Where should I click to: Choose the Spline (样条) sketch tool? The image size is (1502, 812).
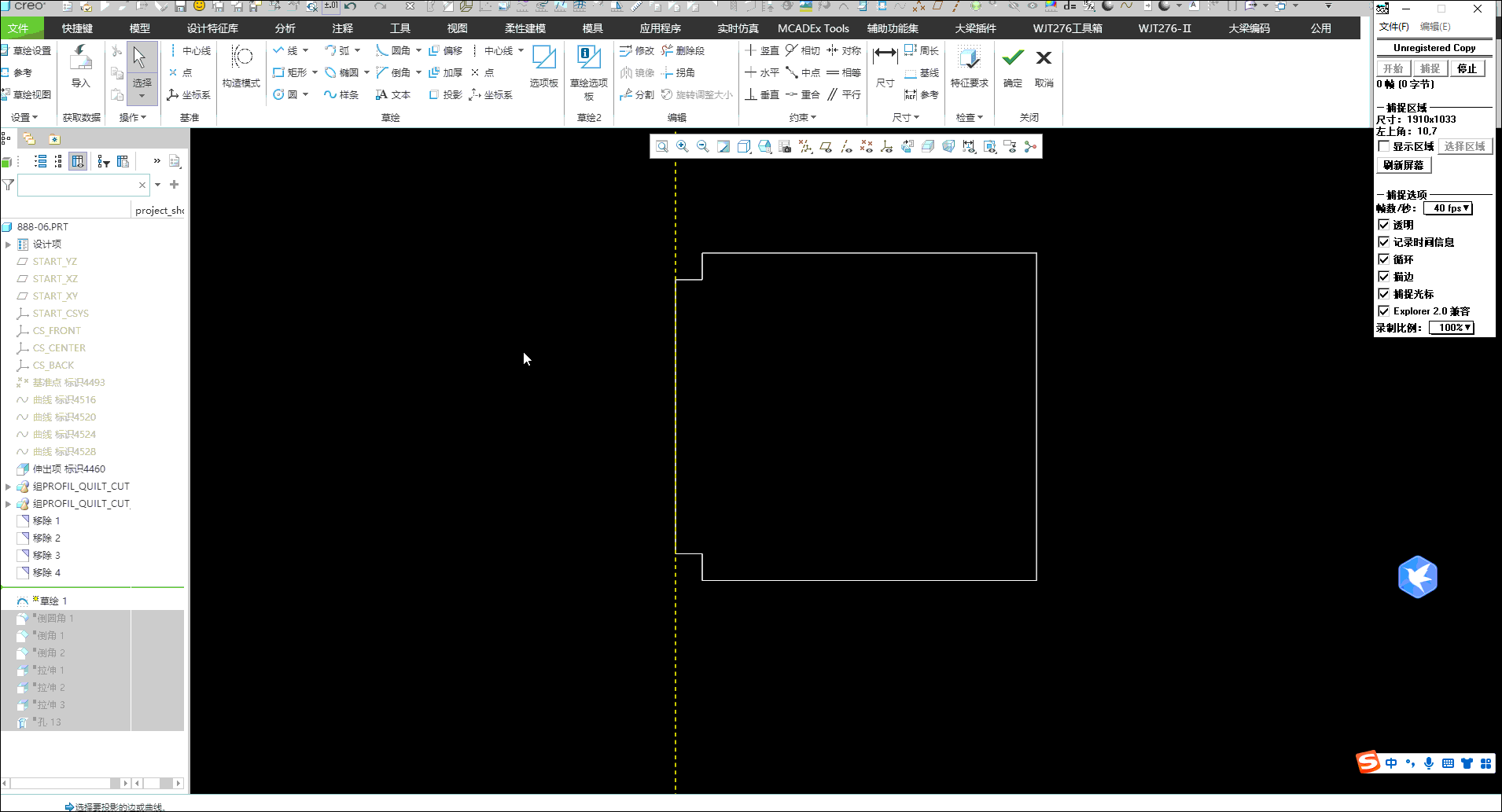(x=341, y=94)
